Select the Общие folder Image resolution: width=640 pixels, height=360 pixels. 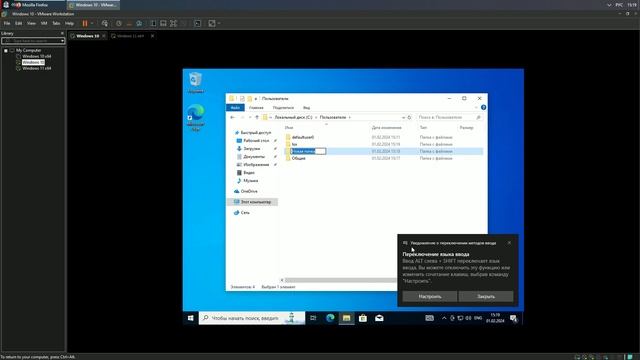click(x=298, y=158)
